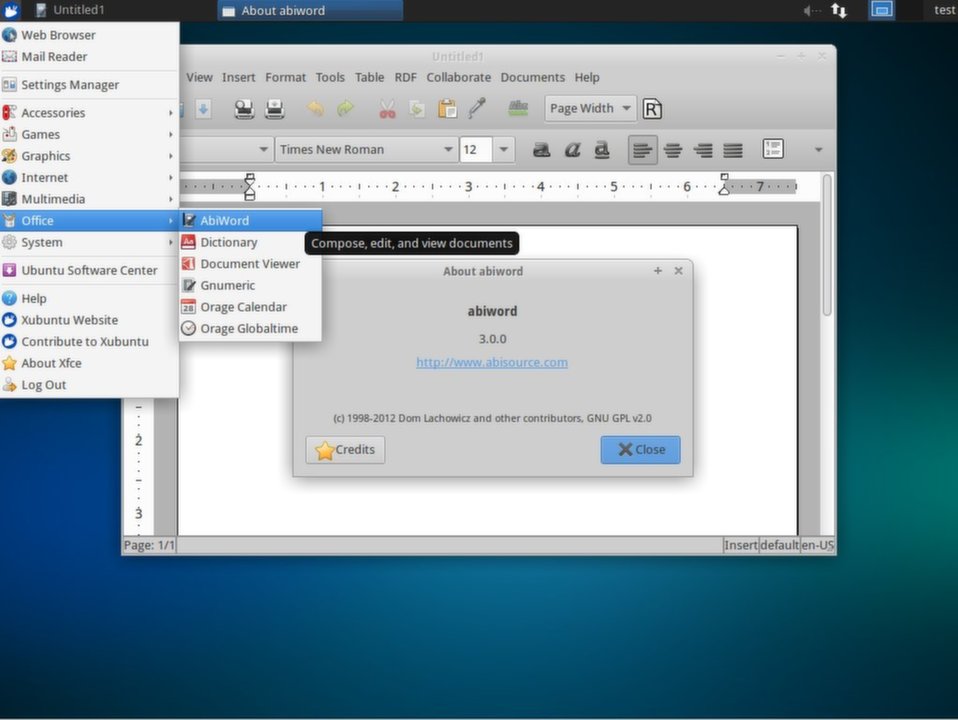Viewport: 958px width, 720px height.
Task: Open the Times New Roman font dropdown
Action: 366,150
